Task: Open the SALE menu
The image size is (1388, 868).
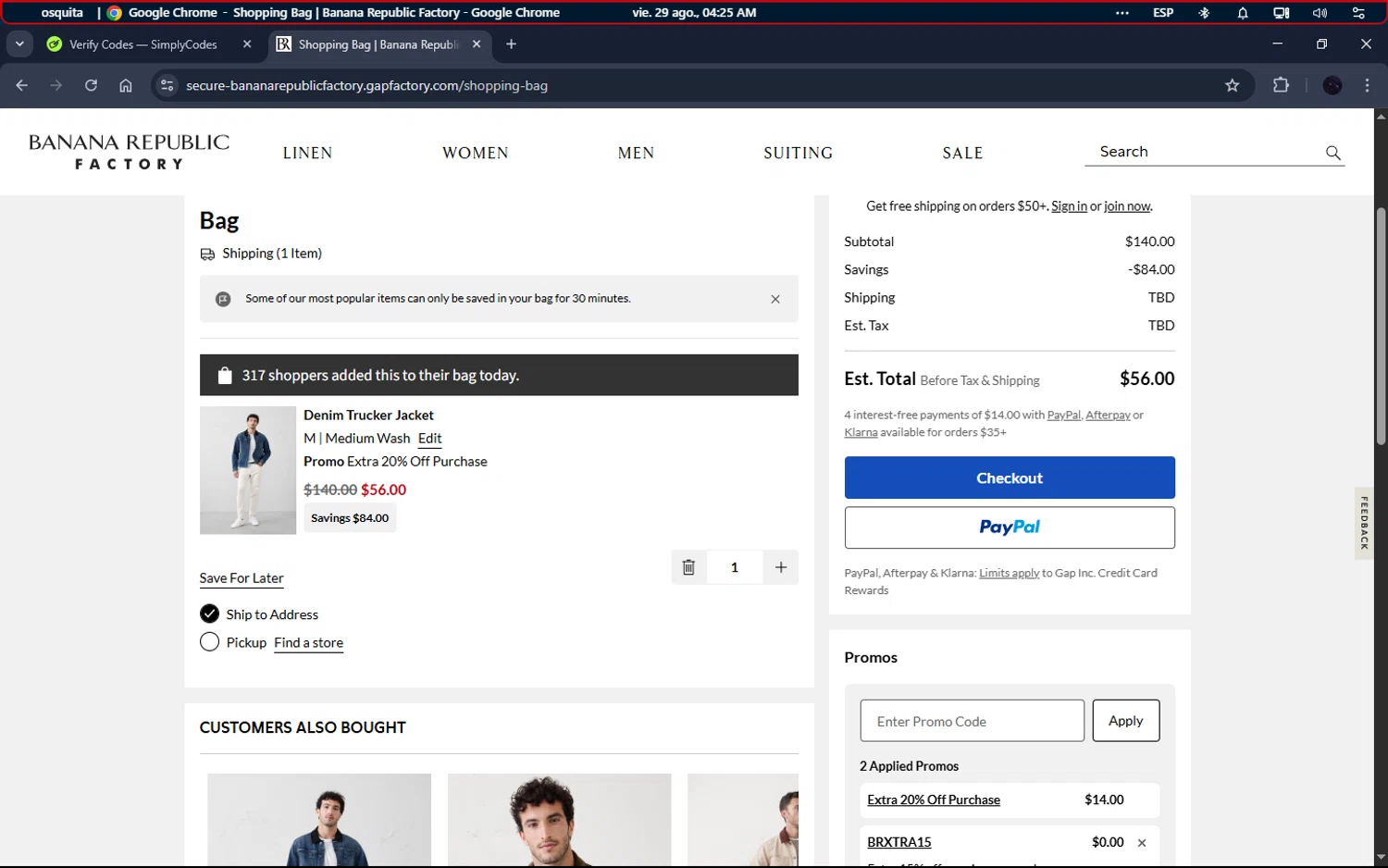Action: (x=962, y=153)
